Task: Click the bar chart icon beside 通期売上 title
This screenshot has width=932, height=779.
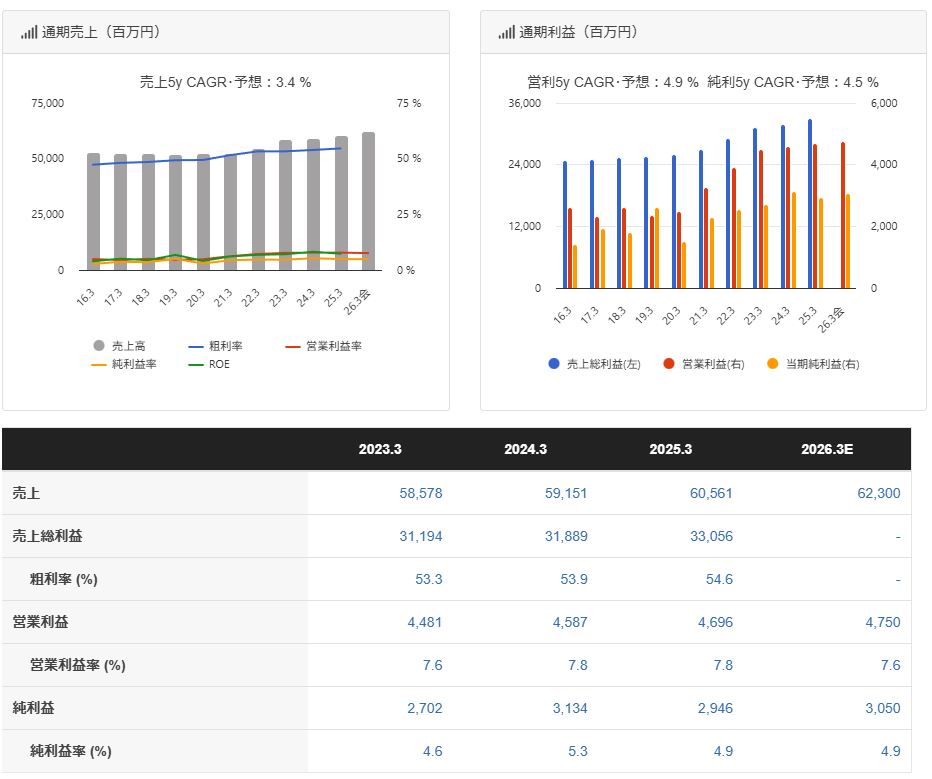Action: [28, 32]
